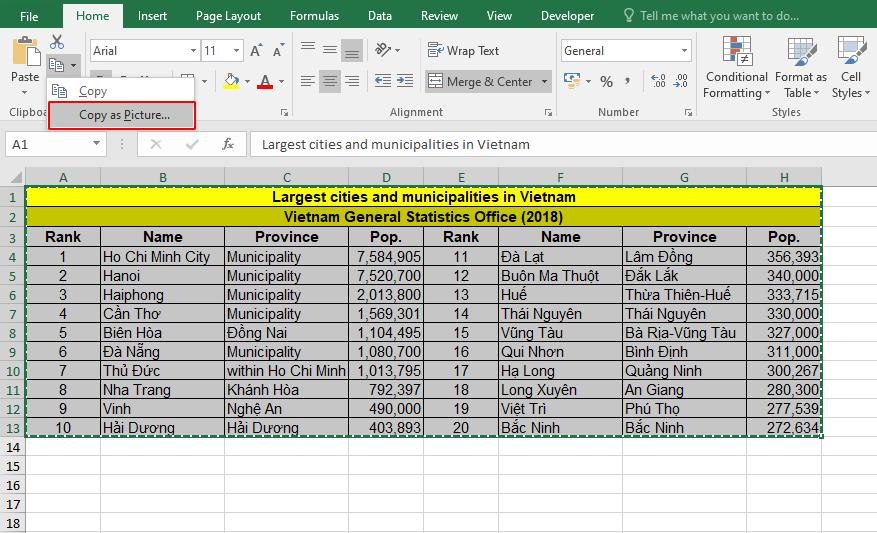This screenshot has width=877, height=533.
Task: Click the Cut scissors icon
Action: pos(57,42)
